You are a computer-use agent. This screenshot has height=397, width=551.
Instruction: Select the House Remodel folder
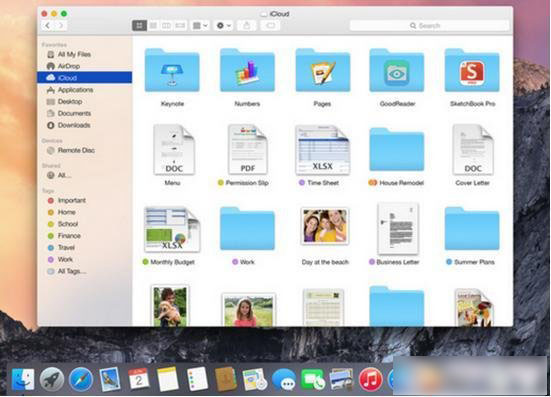397,150
